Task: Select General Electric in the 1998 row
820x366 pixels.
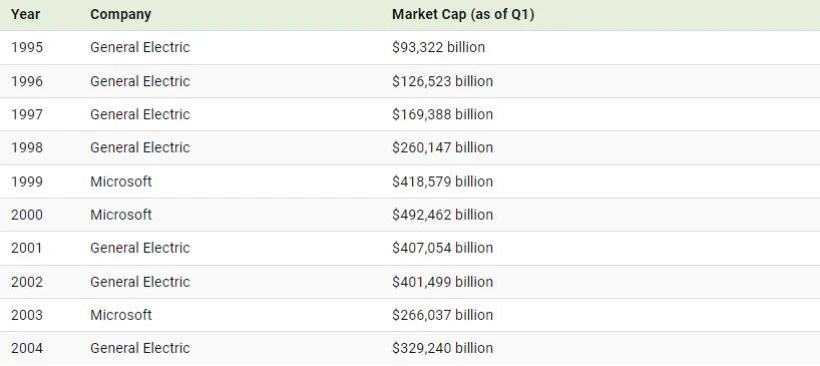Action: [x=140, y=147]
